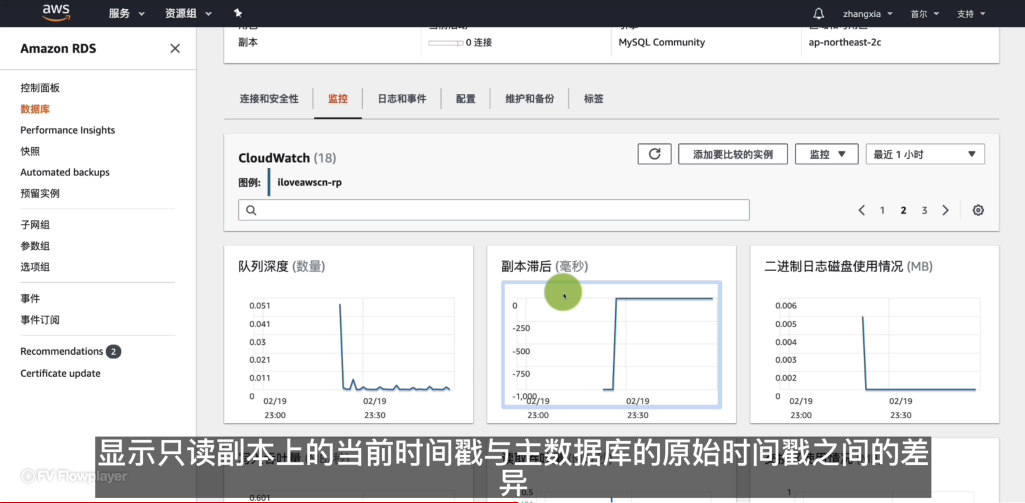Open Certificate update

pos(60,373)
